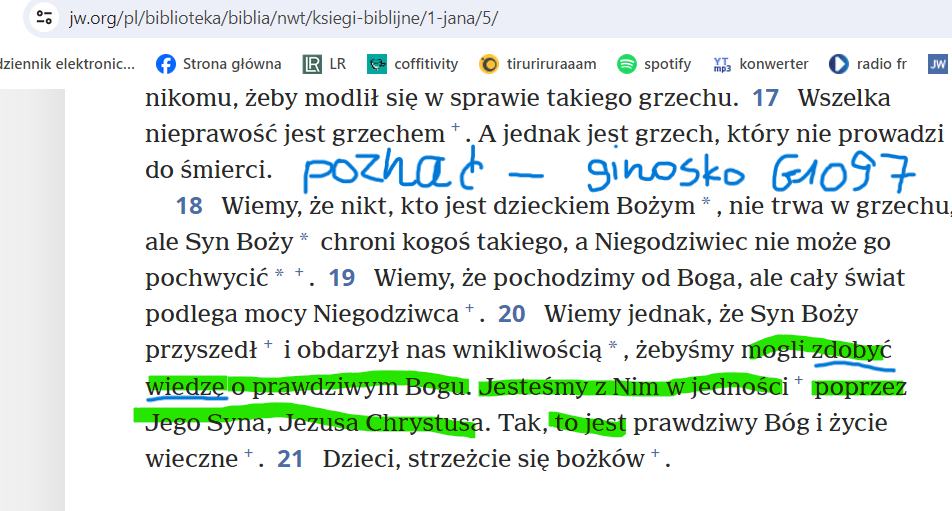Click the site information icon in address bar

point(45,18)
